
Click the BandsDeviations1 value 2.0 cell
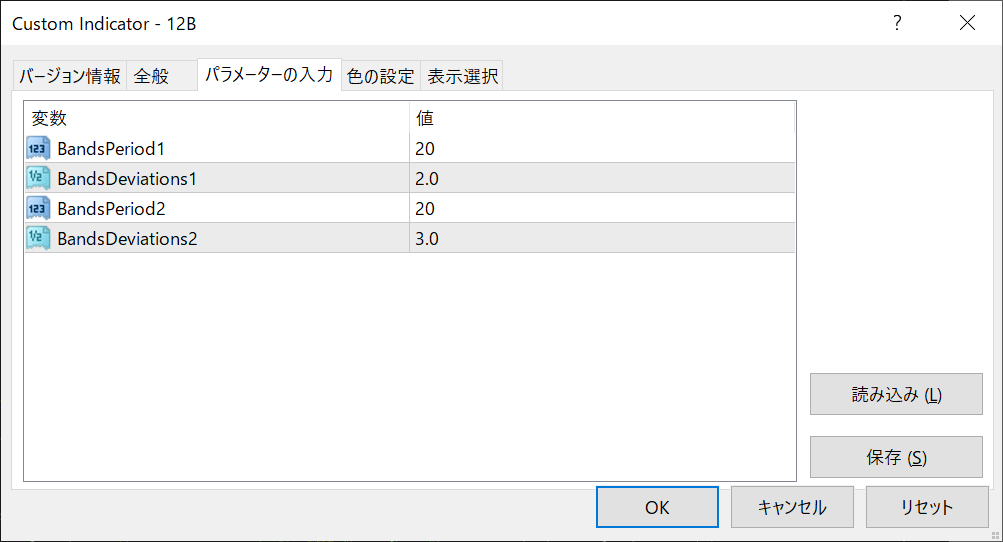pos(600,179)
